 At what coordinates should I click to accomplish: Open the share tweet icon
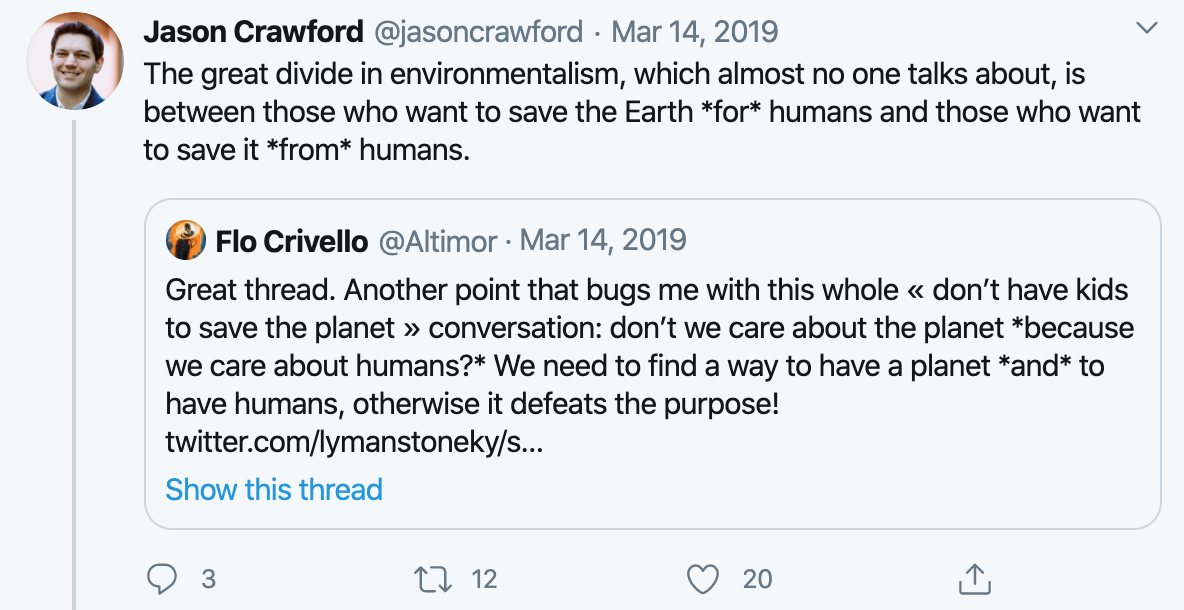(x=973, y=578)
